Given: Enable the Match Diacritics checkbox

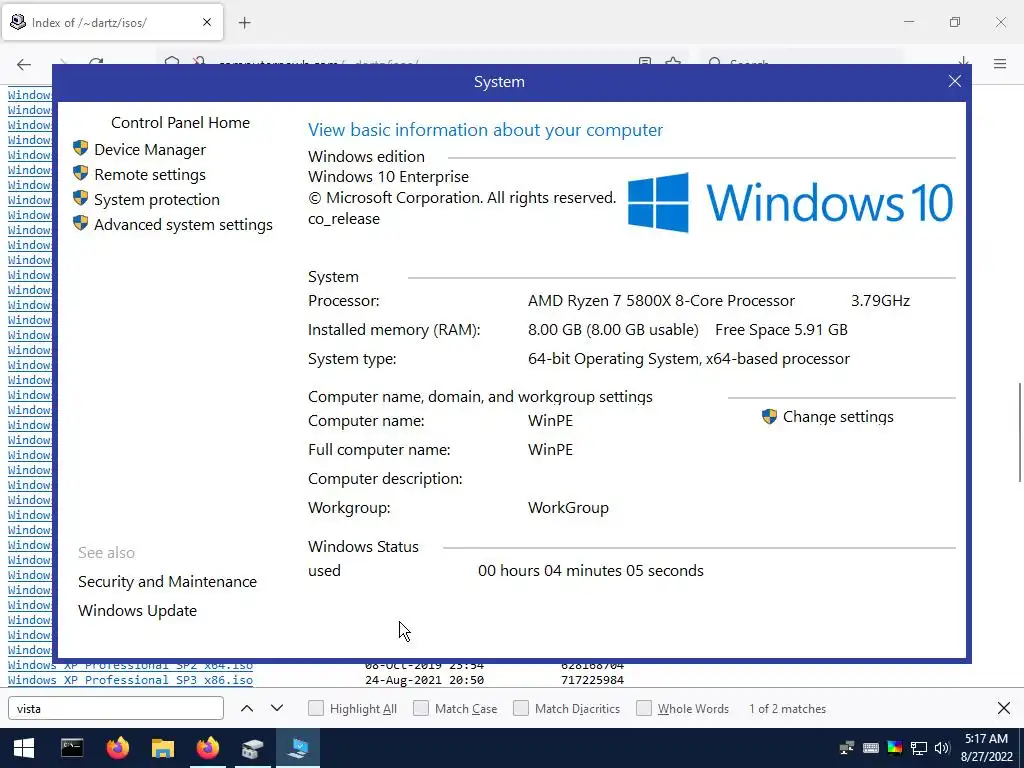Looking at the screenshot, I should [520, 708].
